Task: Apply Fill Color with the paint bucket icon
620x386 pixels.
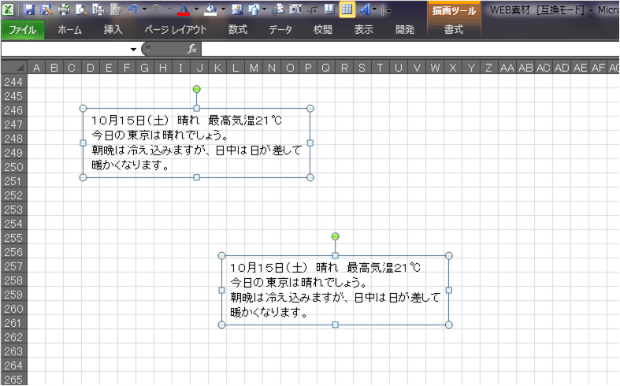Action: point(210,9)
